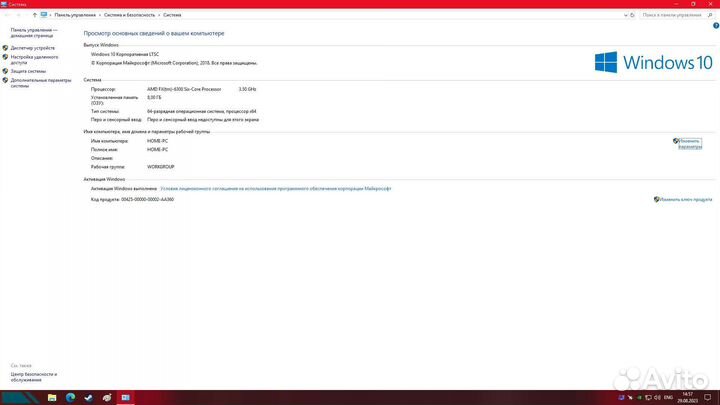The height and width of the screenshot is (405, 720).
Task: Click the Система breadcrumb item
Action: pyautogui.click(x=172, y=15)
